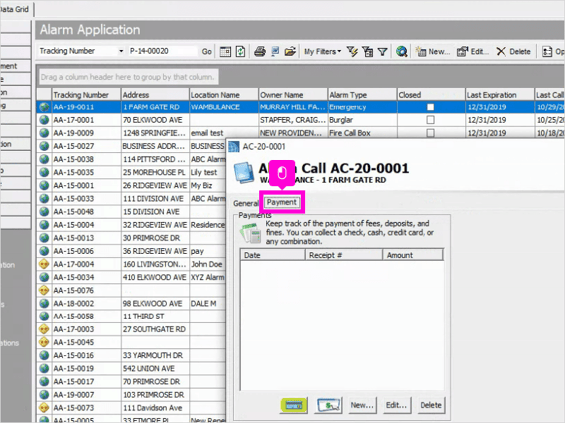Click the open folder icon
Viewport: 565px width, 423px height.
click(x=290, y=52)
